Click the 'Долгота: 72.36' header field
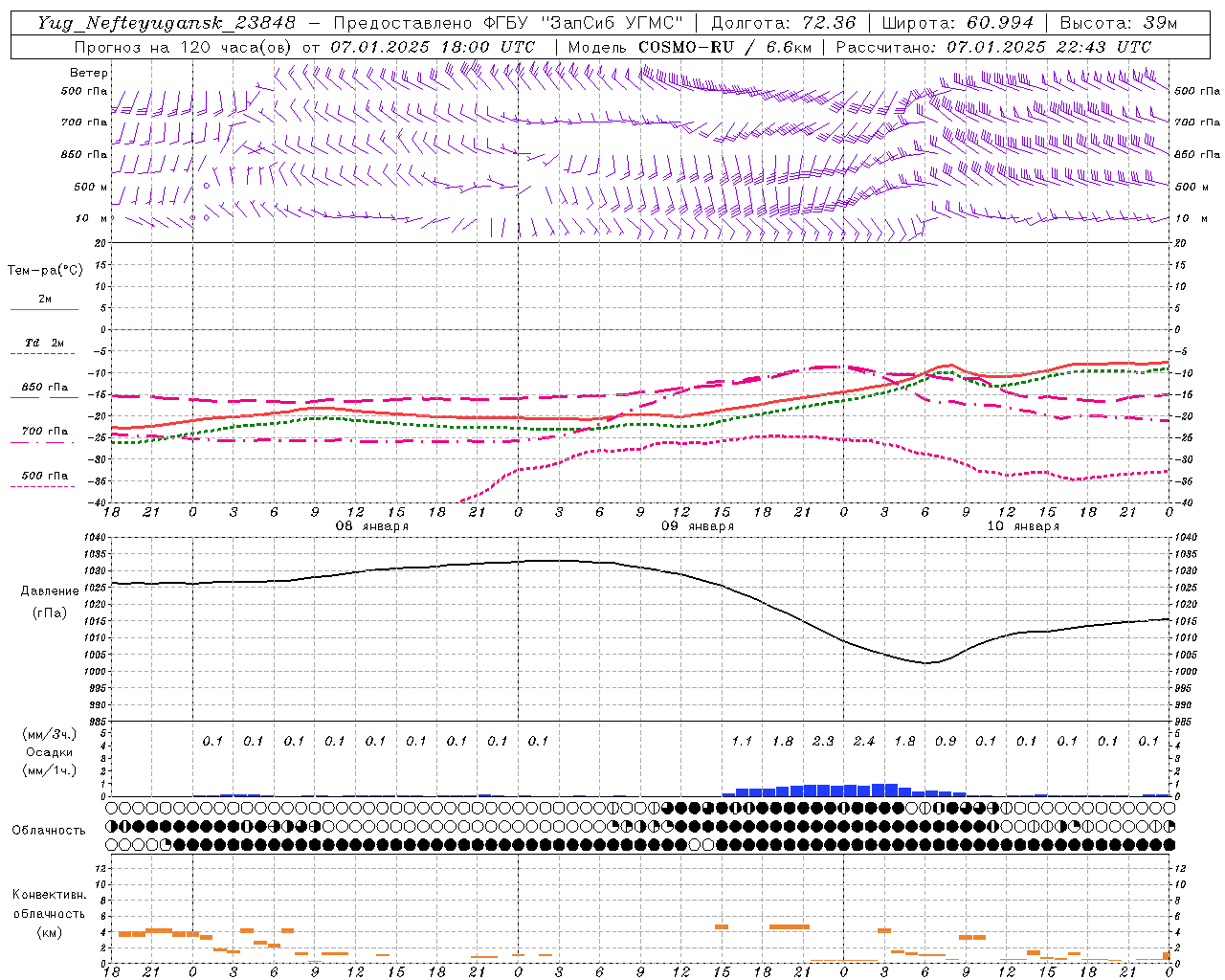Screen dimensions: 1225x980 [784, 22]
